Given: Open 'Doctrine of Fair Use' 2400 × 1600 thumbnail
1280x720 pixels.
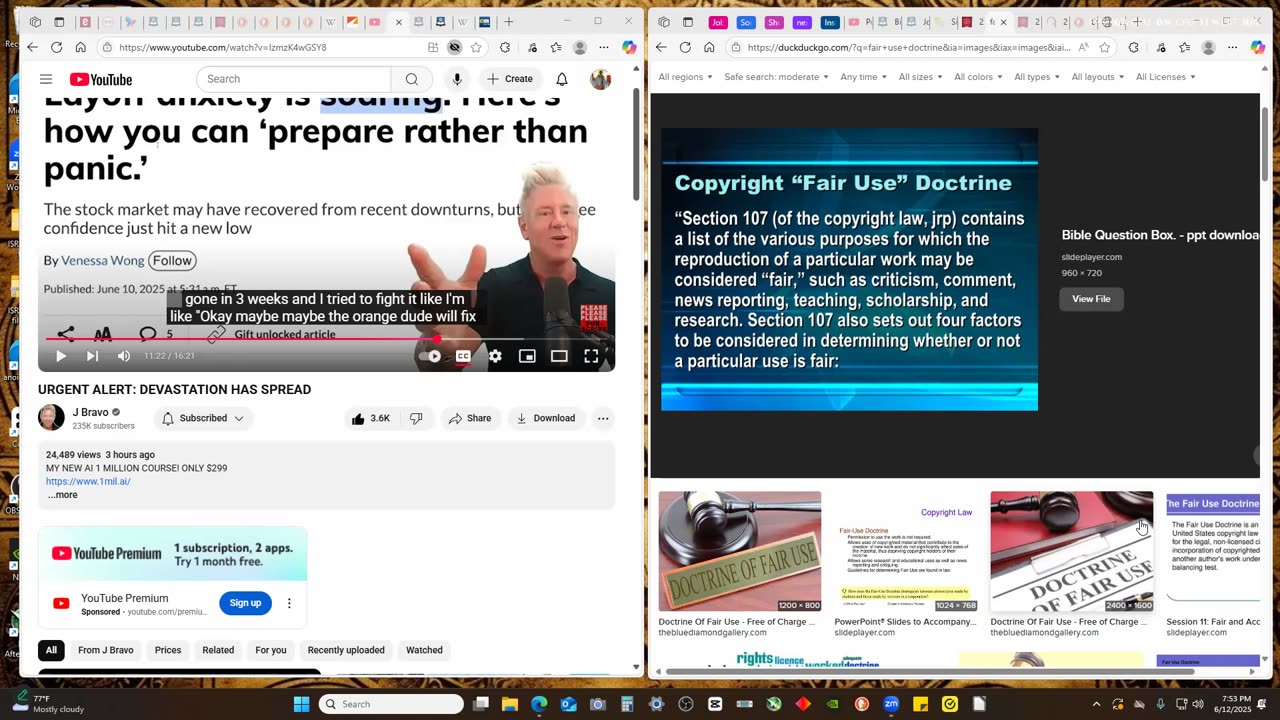Looking at the screenshot, I should (1072, 551).
